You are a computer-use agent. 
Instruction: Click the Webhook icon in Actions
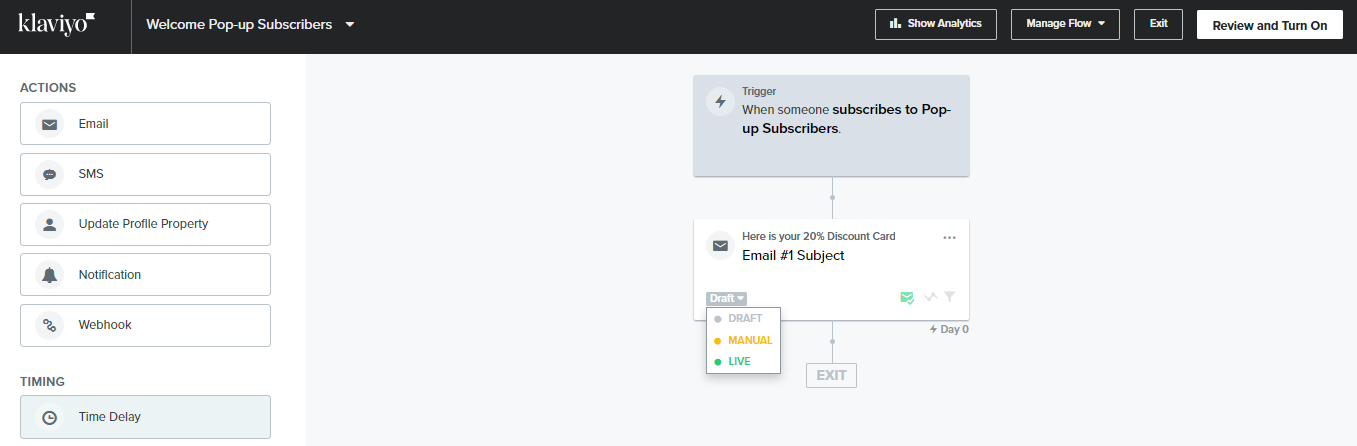pos(49,325)
